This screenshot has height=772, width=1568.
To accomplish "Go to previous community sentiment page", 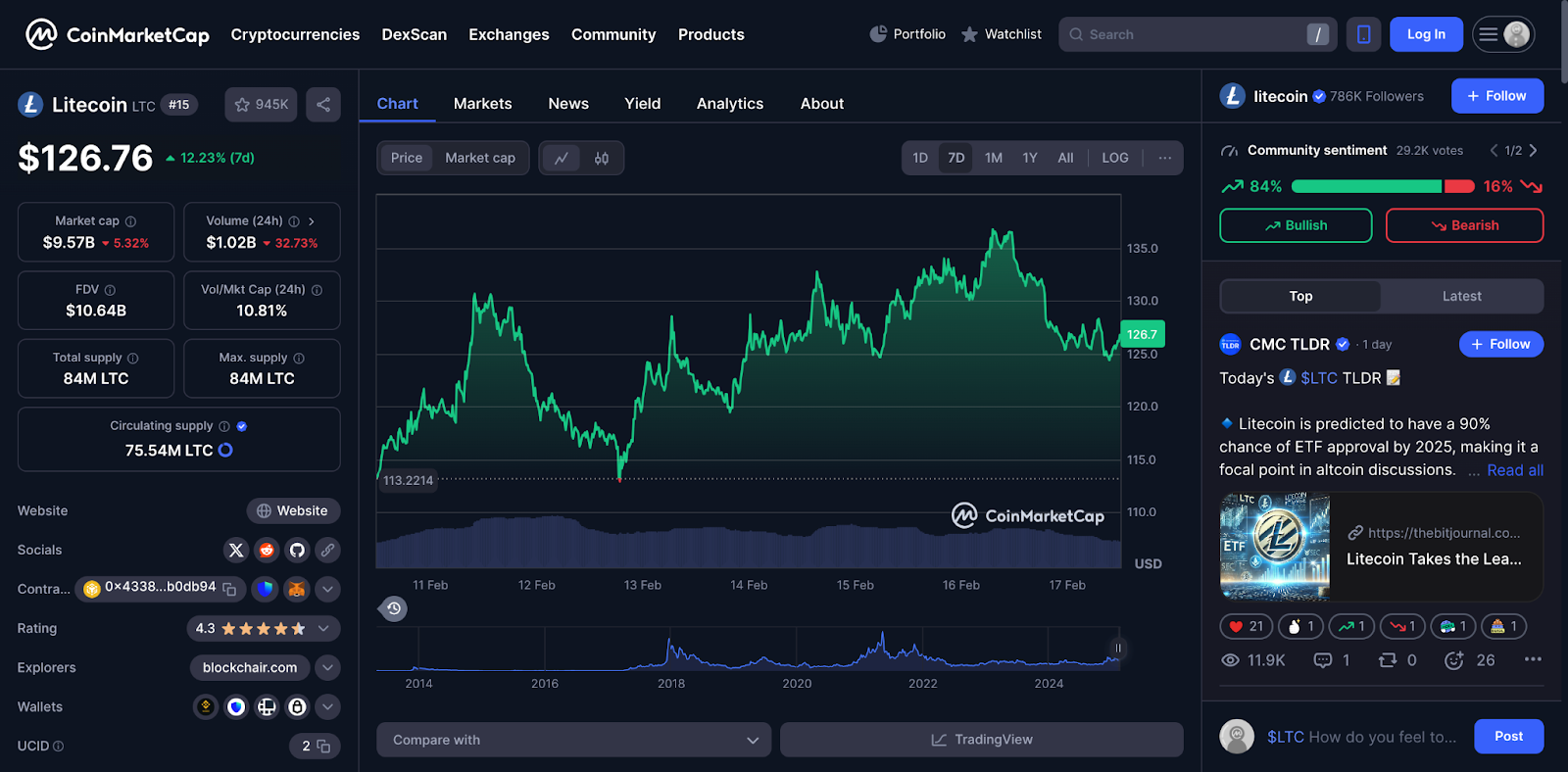I will (1494, 150).
